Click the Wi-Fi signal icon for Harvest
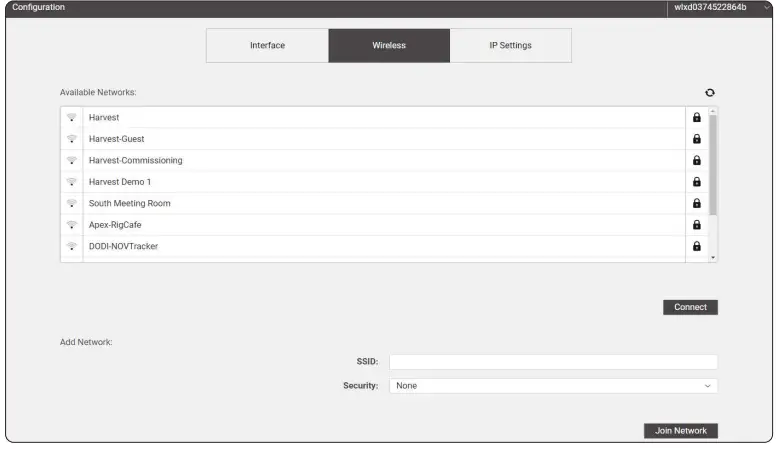Image resolution: width=780 pixels, height=449 pixels. coord(72,117)
